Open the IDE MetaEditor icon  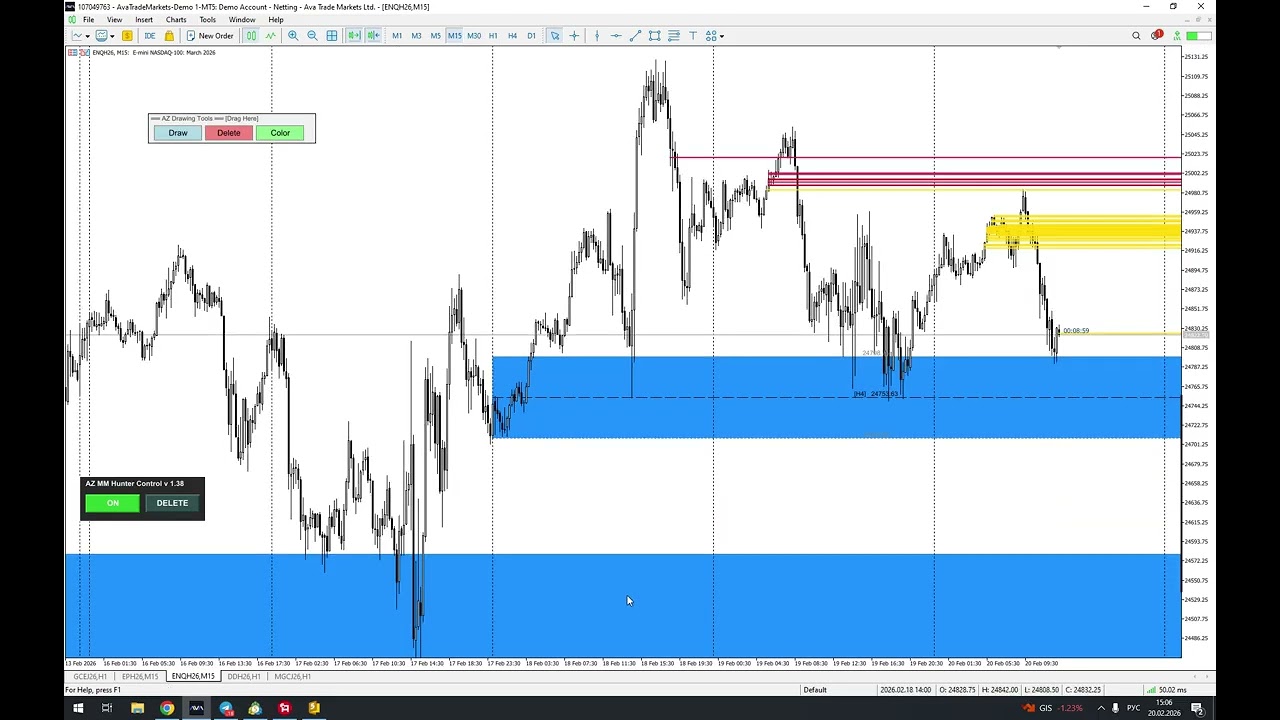149,36
